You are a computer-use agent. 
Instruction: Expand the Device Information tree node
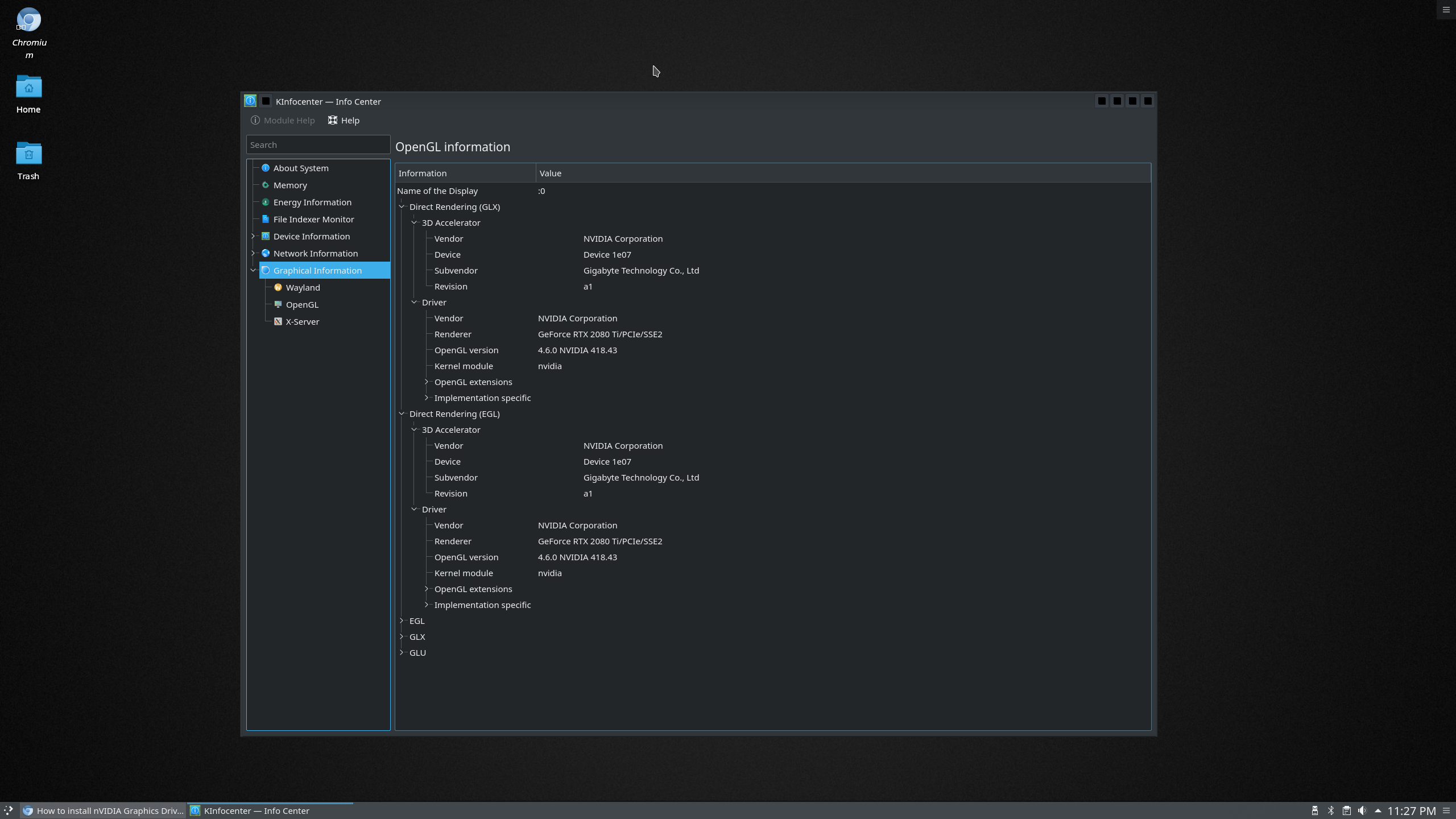coord(253,236)
